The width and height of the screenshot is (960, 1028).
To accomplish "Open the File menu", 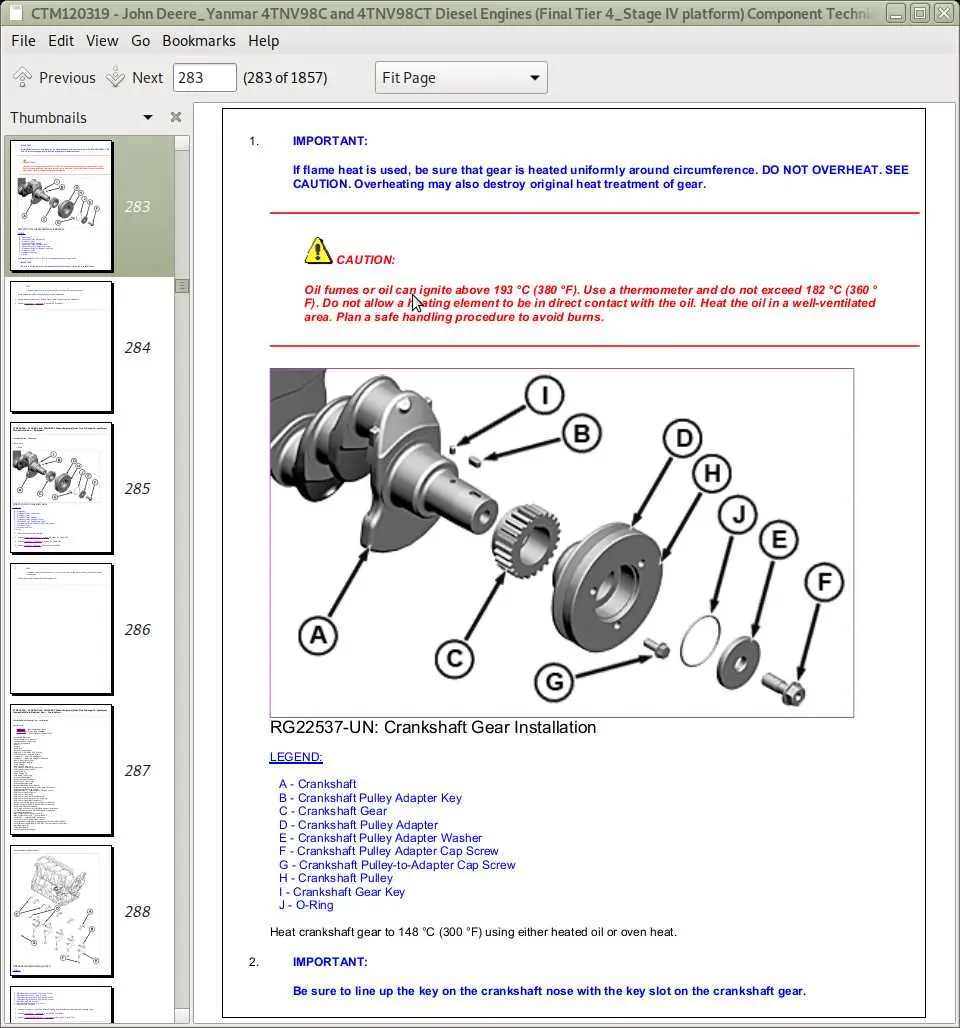I will tap(24, 41).
